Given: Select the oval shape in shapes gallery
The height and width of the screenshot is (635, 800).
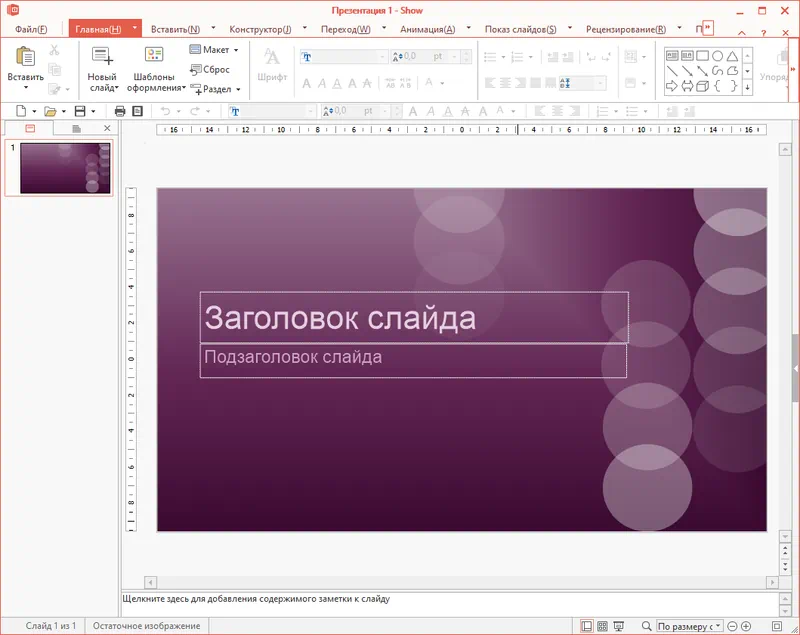Looking at the screenshot, I should [x=717, y=56].
